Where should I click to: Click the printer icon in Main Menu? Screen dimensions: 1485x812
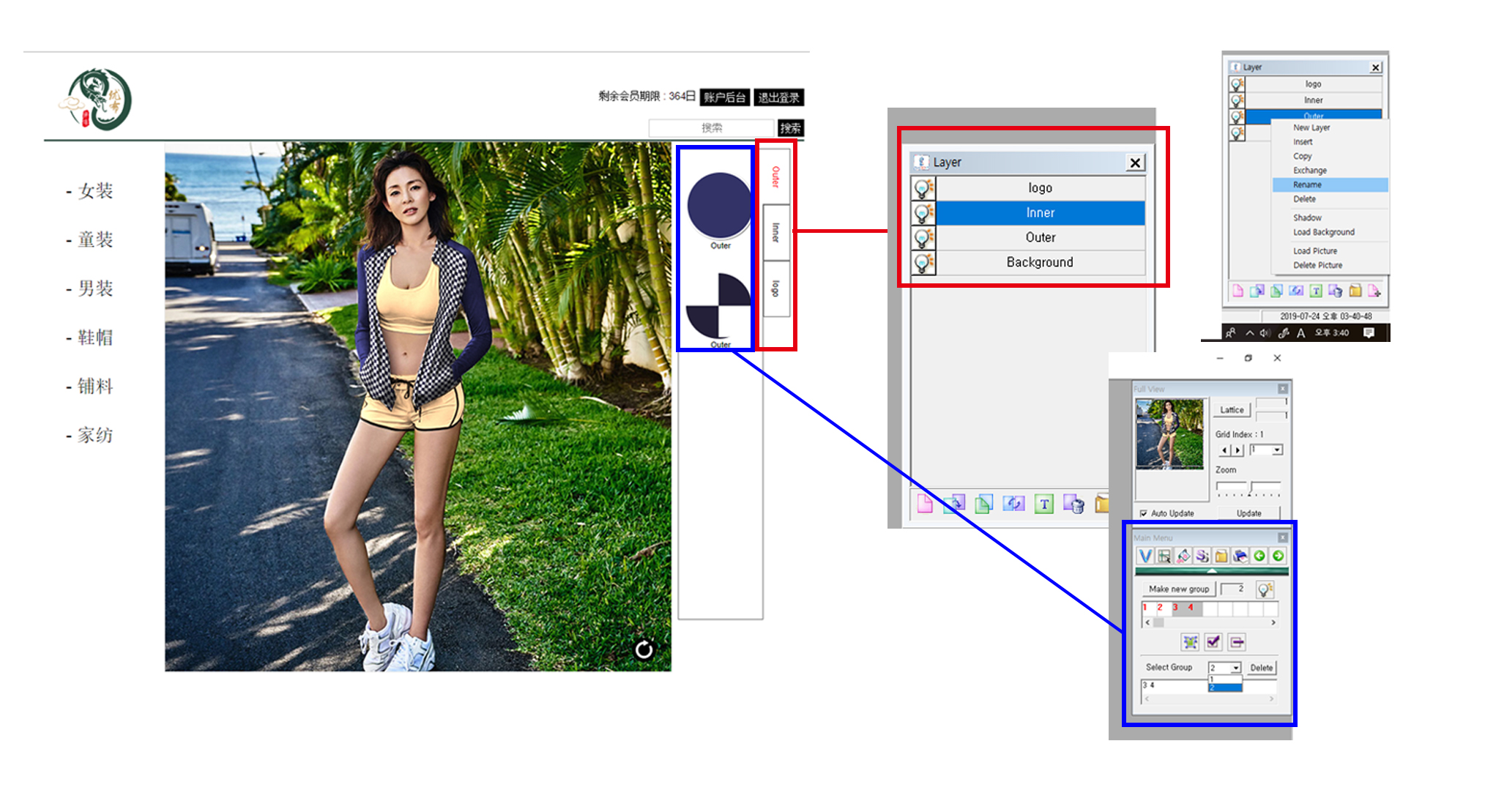pyautogui.click(x=1240, y=556)
